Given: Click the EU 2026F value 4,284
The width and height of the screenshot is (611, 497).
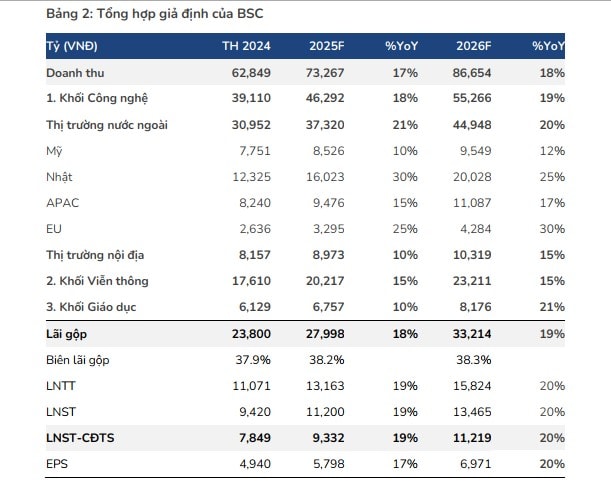Looking at the screenshot, I should tap(475, 229).
